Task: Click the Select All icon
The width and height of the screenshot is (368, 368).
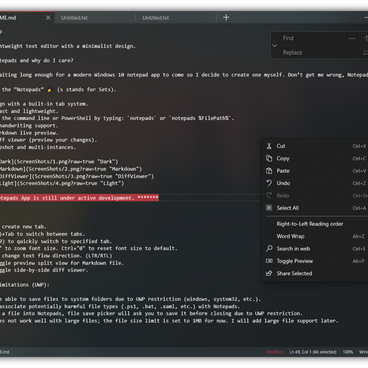Action: click(269, 208)
